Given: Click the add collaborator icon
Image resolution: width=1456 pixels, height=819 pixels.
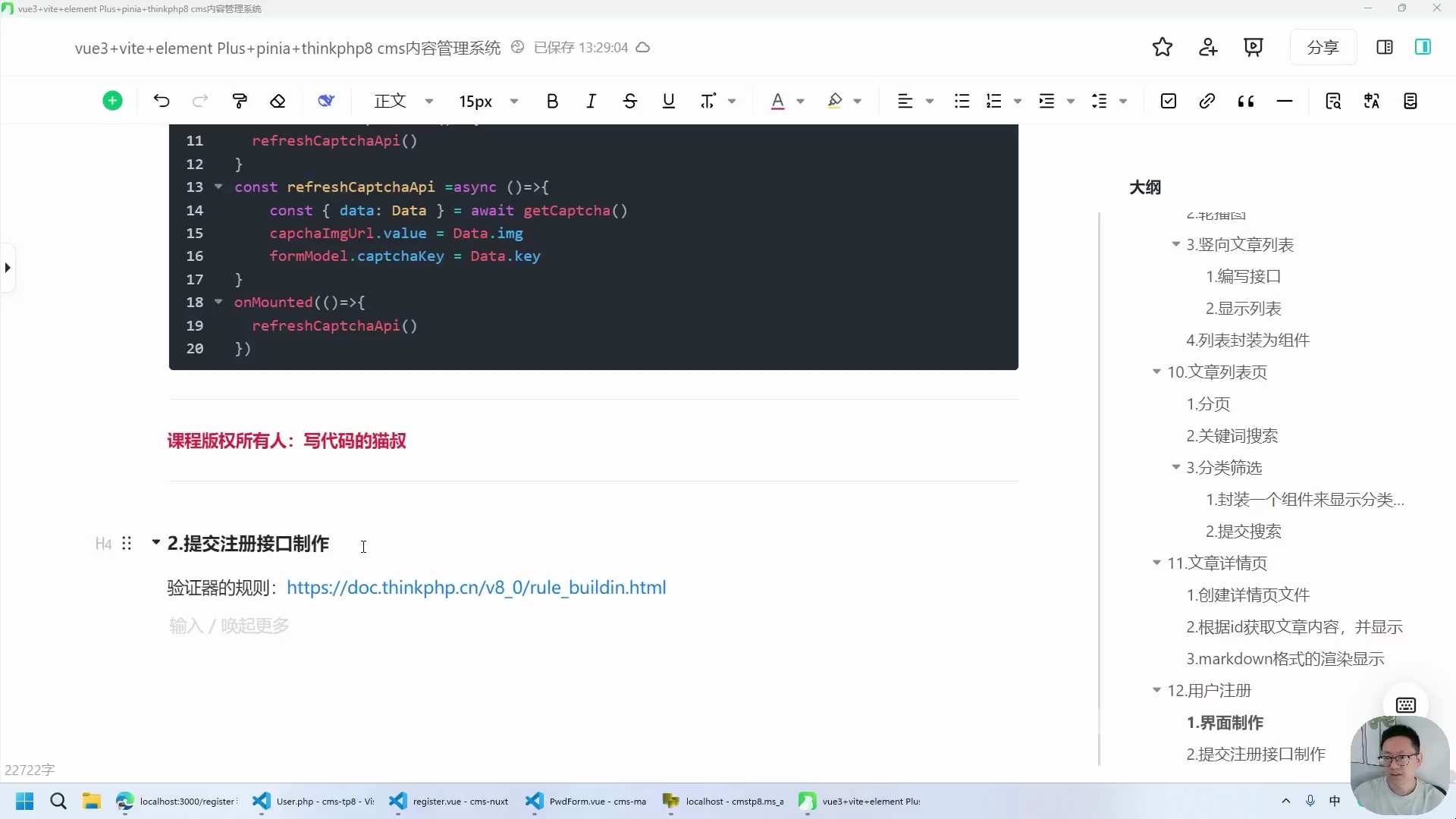Looking at the screenshot, I should pyautogui.click(x=1208, y=47).
